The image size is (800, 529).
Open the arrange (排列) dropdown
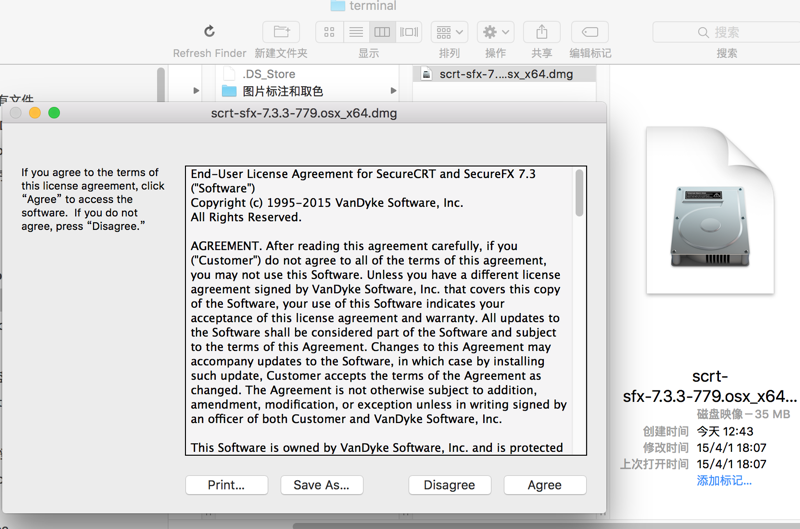(449, 32)
